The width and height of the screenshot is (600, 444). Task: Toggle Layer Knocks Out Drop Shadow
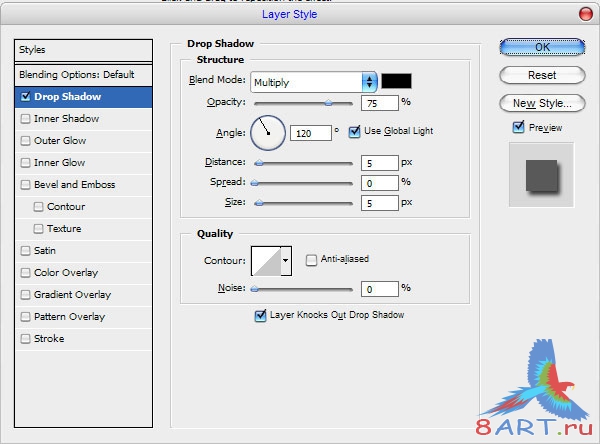click(x=261, y=316)
